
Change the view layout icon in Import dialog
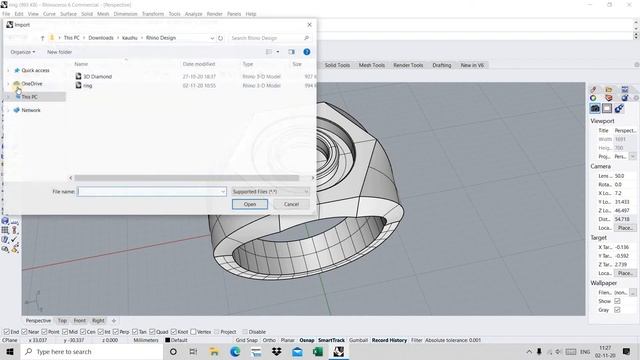click(269, 52)
